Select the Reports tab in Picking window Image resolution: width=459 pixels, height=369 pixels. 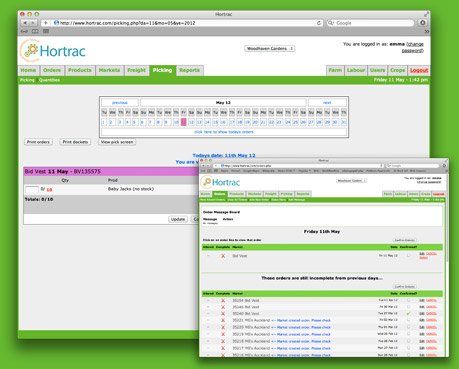pyautogui.click(x=189, y=70)
